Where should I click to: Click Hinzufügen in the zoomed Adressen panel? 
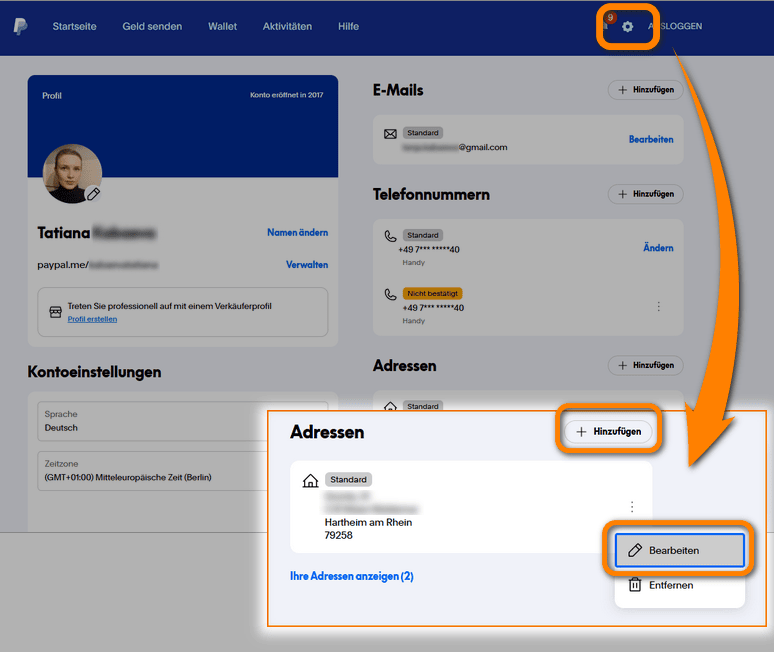(x=609, y=432)
